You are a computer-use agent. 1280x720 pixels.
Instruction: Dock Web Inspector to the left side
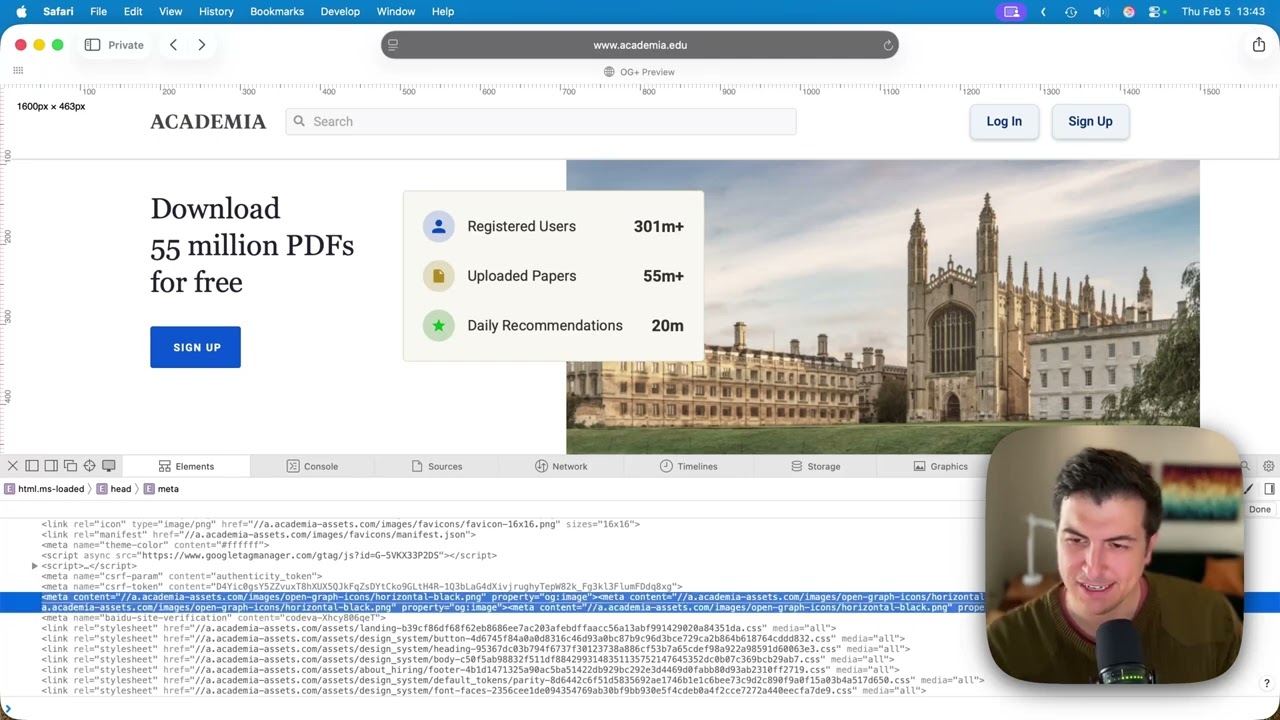32,466
